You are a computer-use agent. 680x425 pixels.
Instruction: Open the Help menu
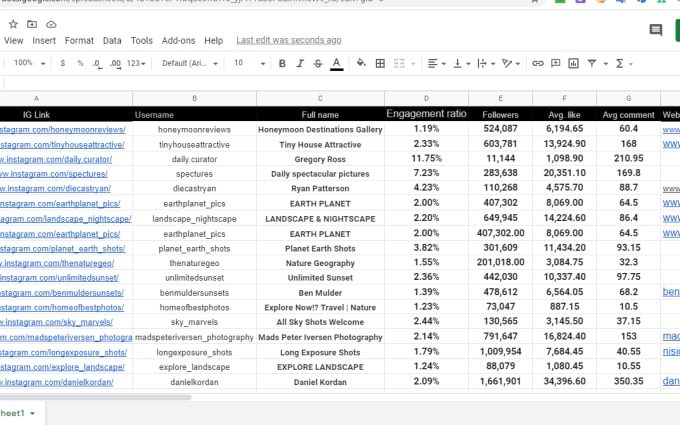coord(213,40)
